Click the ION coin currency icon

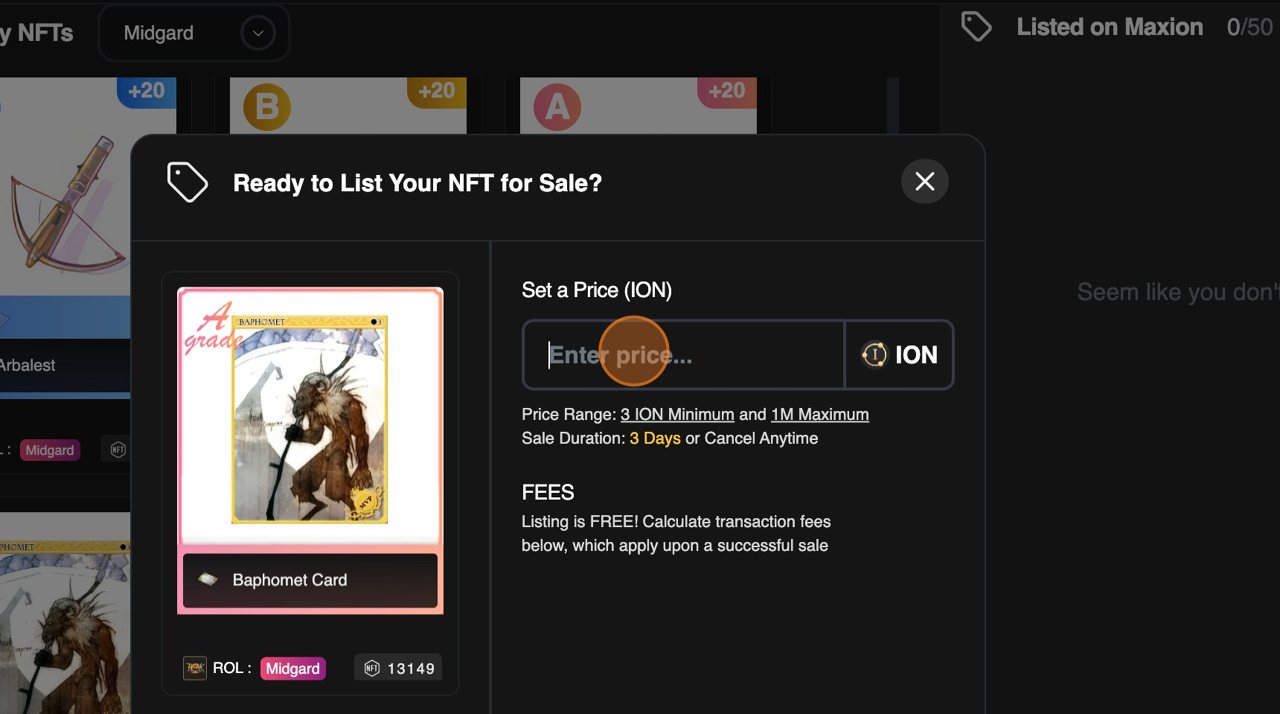(x=874, y=355)
